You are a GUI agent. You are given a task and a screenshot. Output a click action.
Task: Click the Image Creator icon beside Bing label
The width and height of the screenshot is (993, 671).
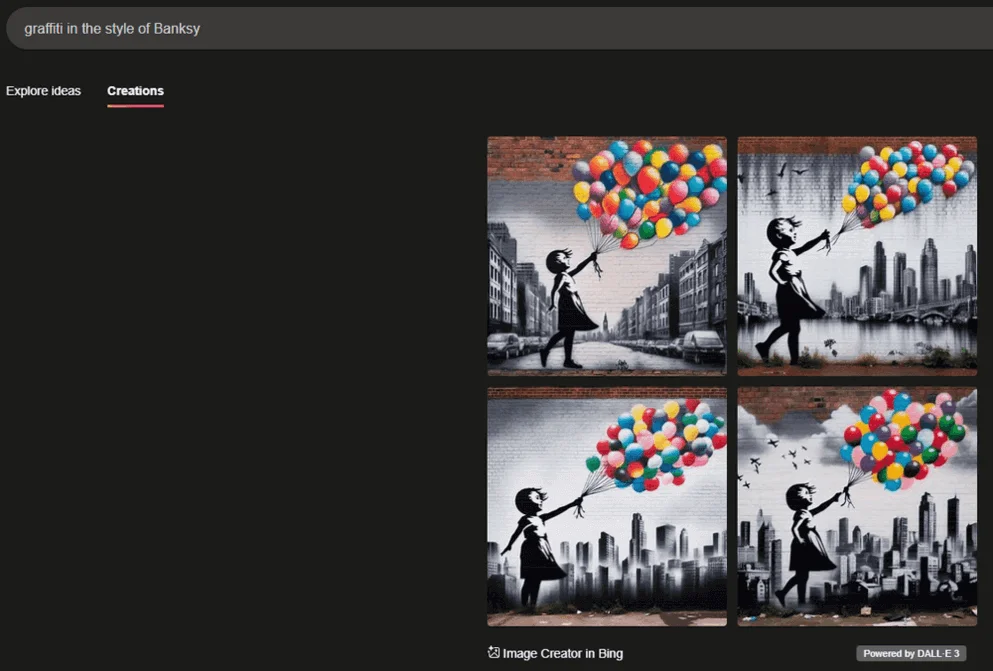(494, 653)
